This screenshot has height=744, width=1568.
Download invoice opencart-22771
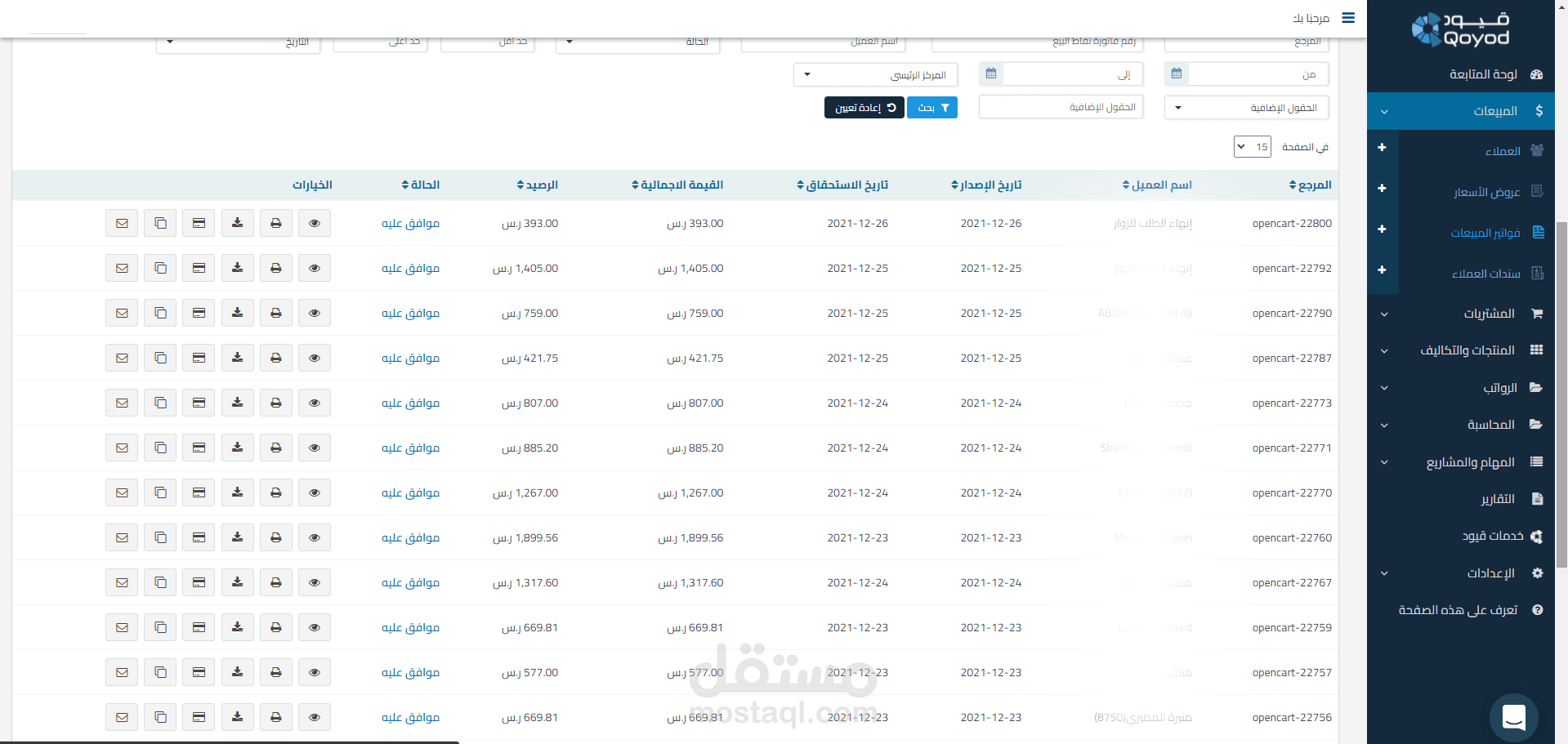tap(237, 448)
